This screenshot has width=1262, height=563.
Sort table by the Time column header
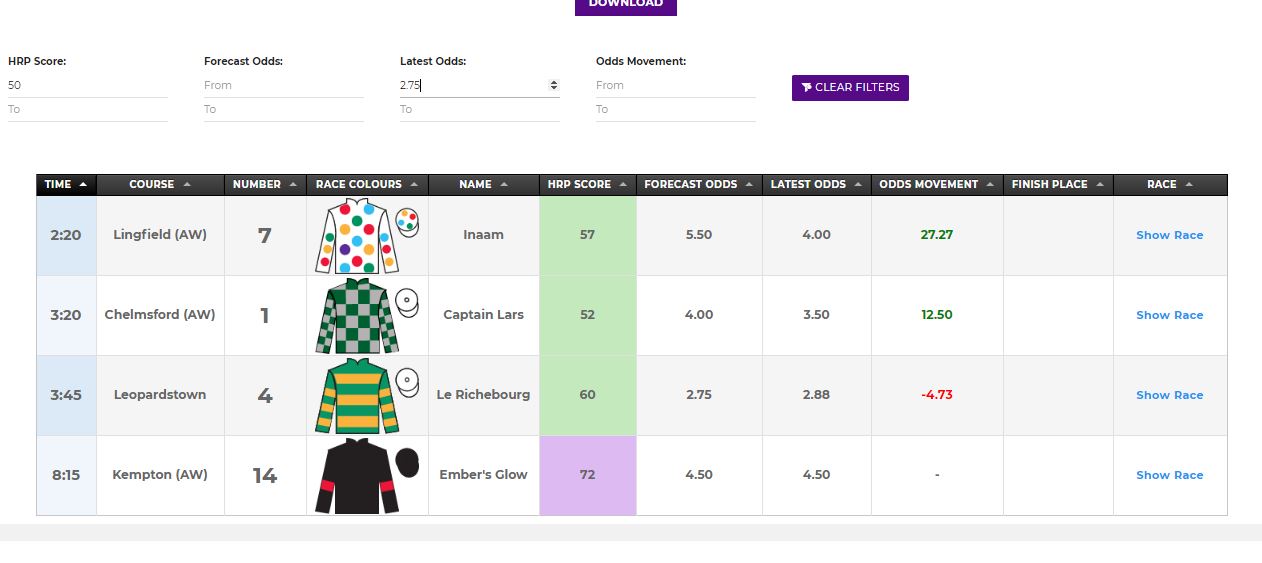(66, 184)
